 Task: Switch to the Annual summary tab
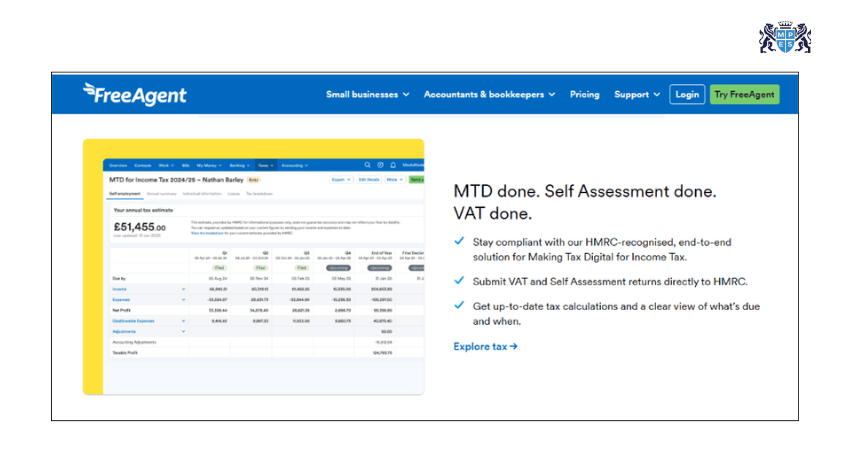pos(162,194)
